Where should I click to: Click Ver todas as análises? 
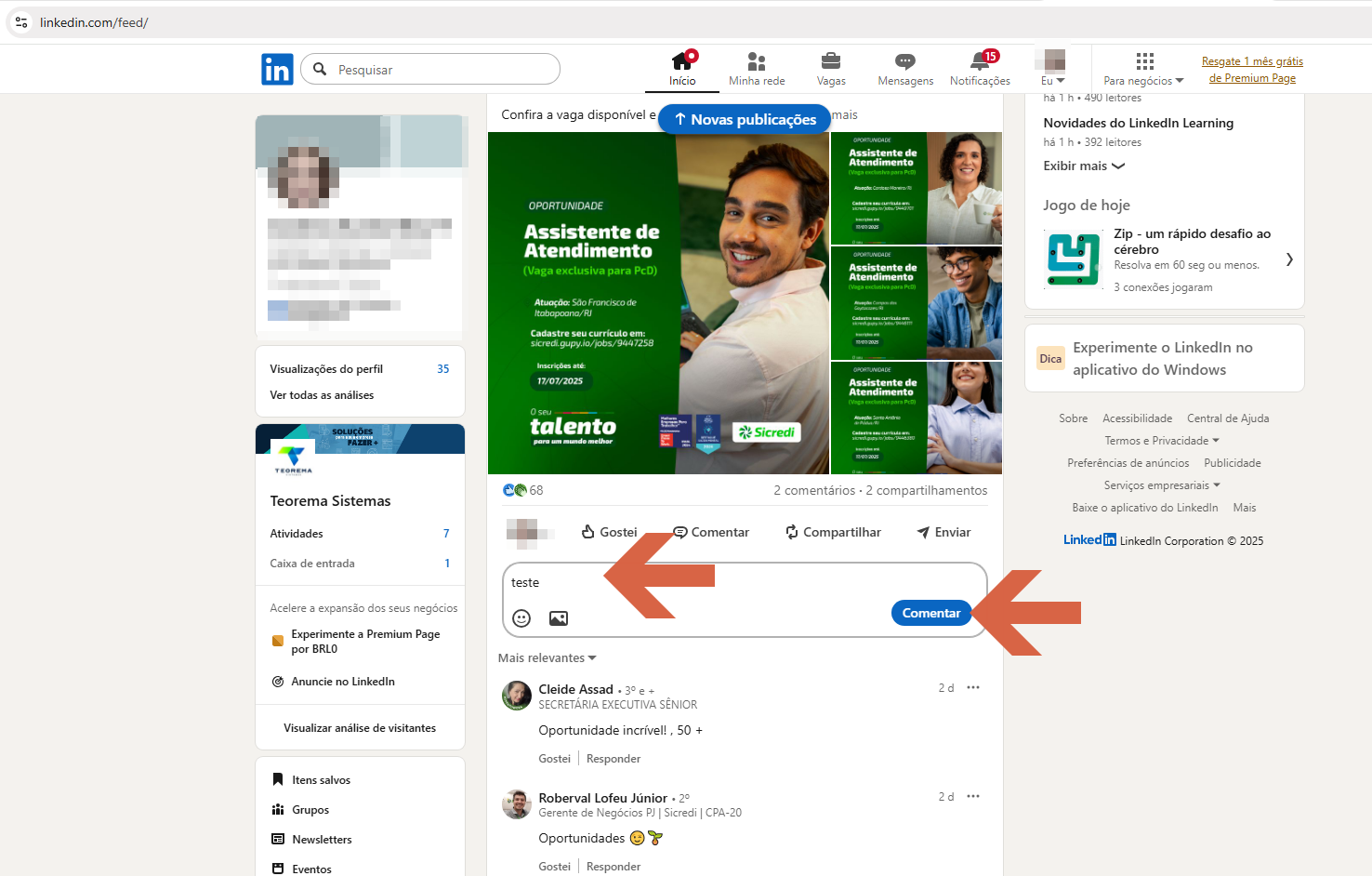(322, 395)
